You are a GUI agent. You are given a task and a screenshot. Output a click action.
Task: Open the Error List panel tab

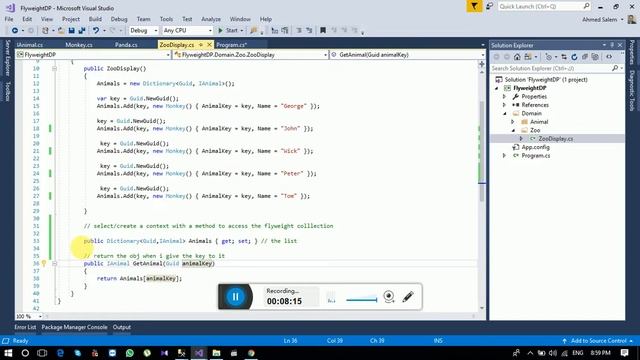[25, 327]
